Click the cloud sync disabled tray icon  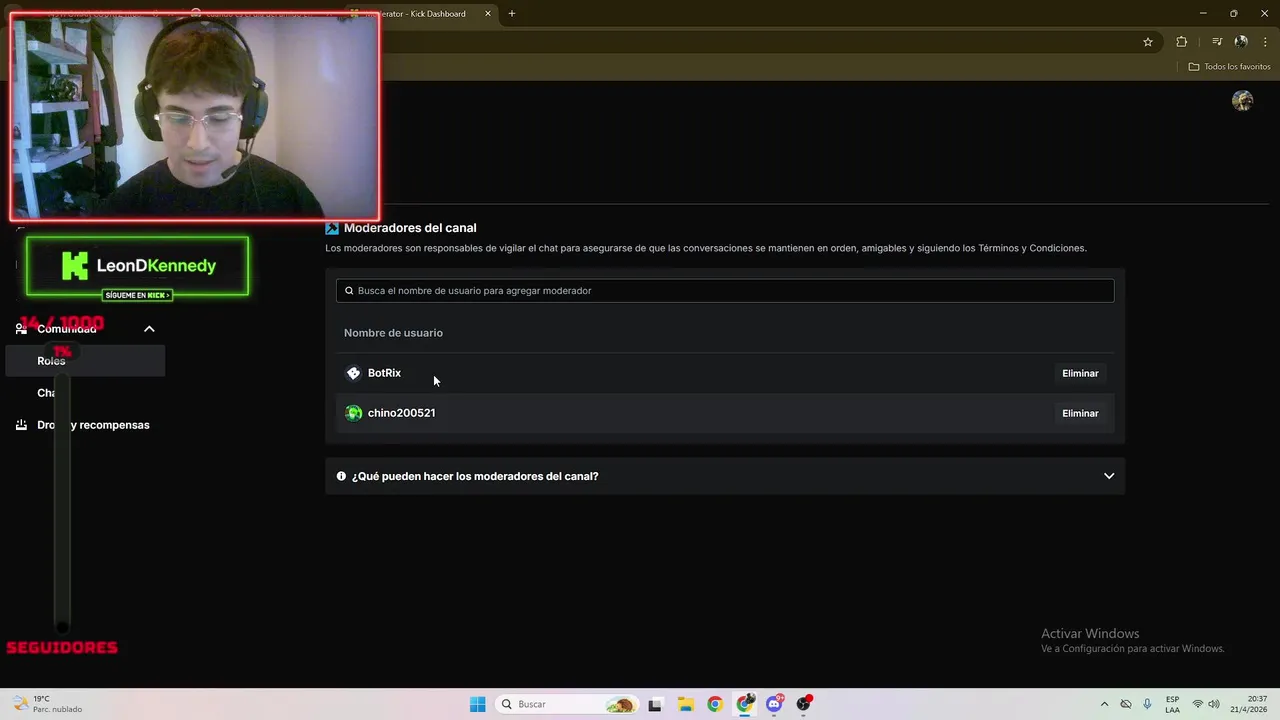(x=1126, y=704)
